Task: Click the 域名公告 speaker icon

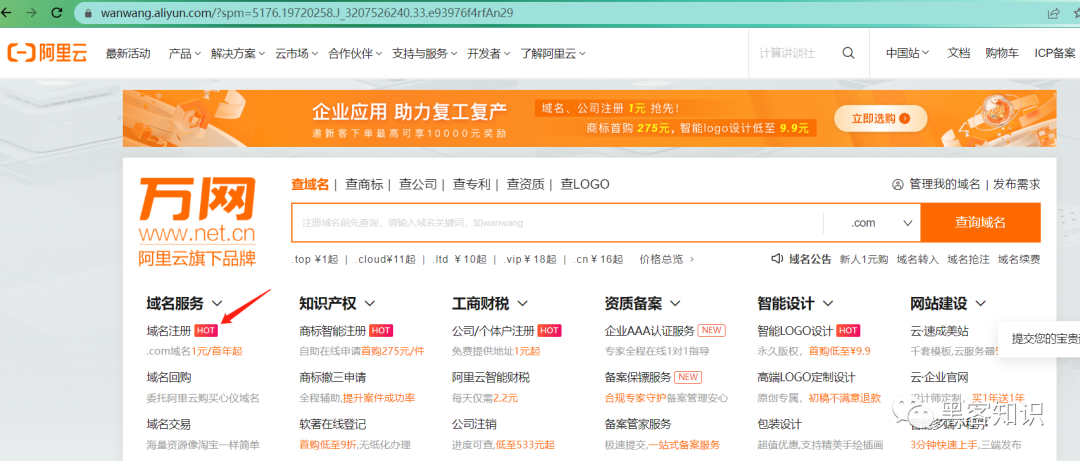Action: point(777,259)
